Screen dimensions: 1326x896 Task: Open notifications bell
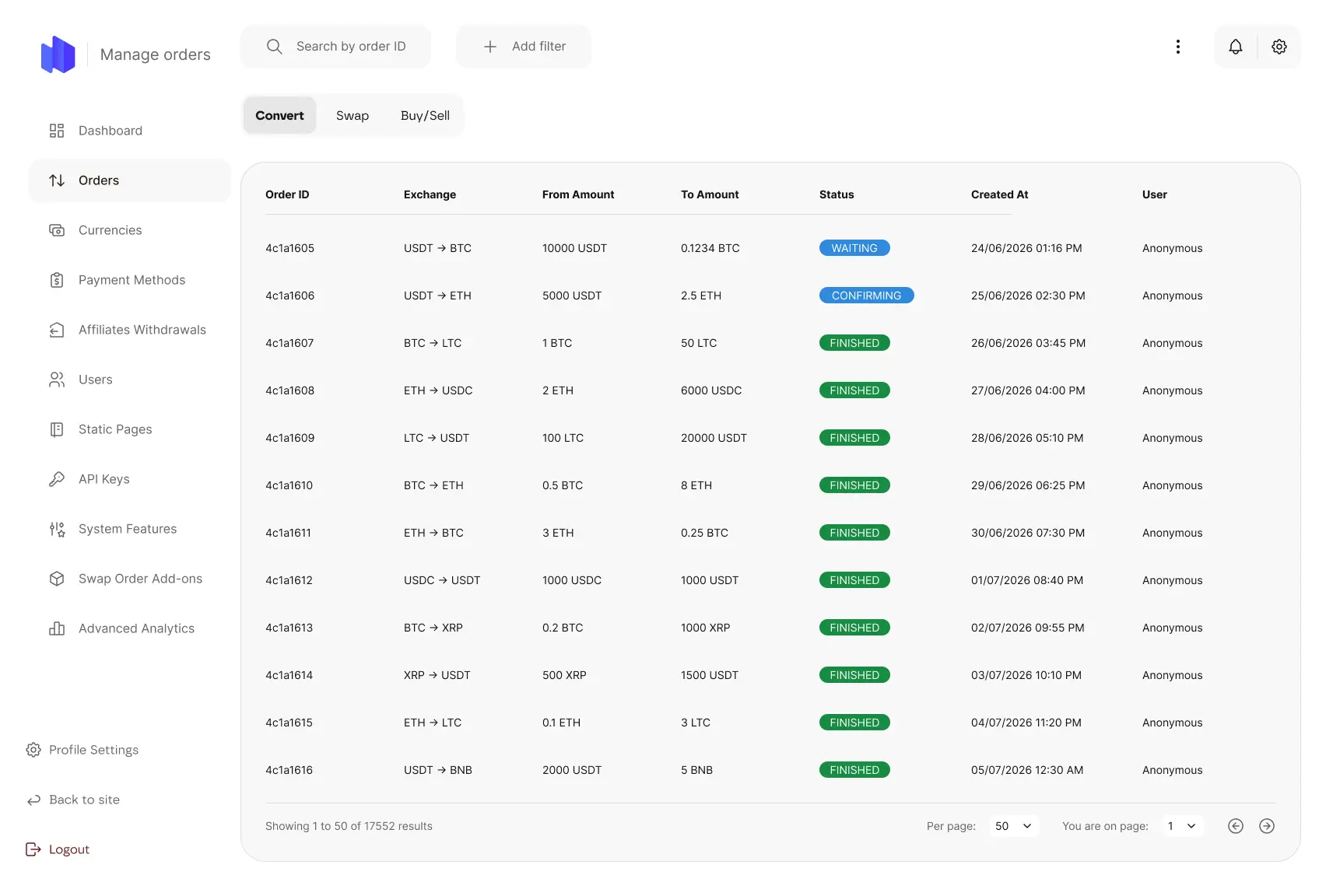[x=1236, y=47]
